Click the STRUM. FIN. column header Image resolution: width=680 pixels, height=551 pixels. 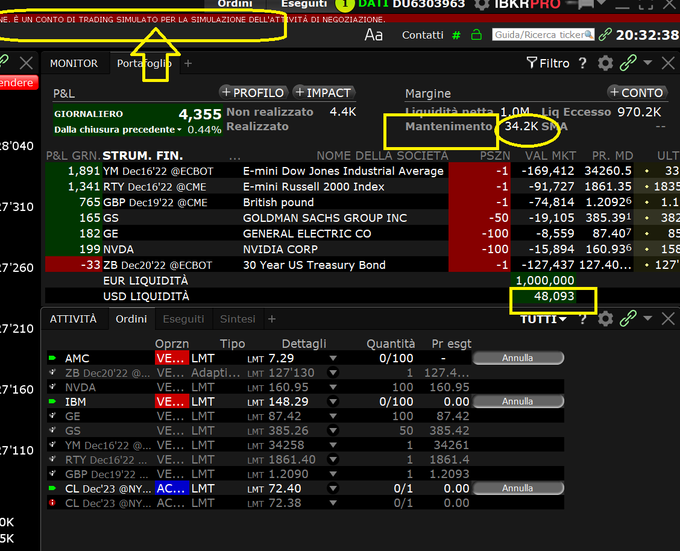click(143, 156)
